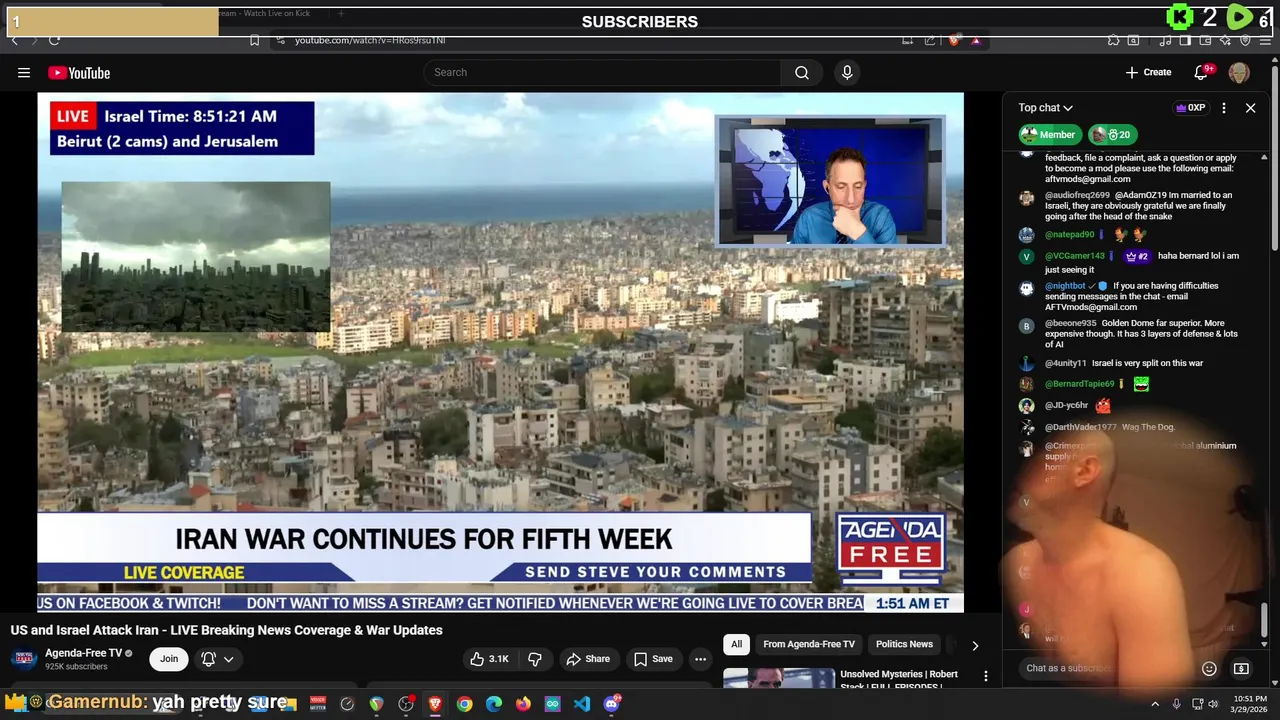Image resolution: width=1280 pixels, height=720 pixels.
Task: Open Microsoft Edge in taskbar
Action: 494,704
